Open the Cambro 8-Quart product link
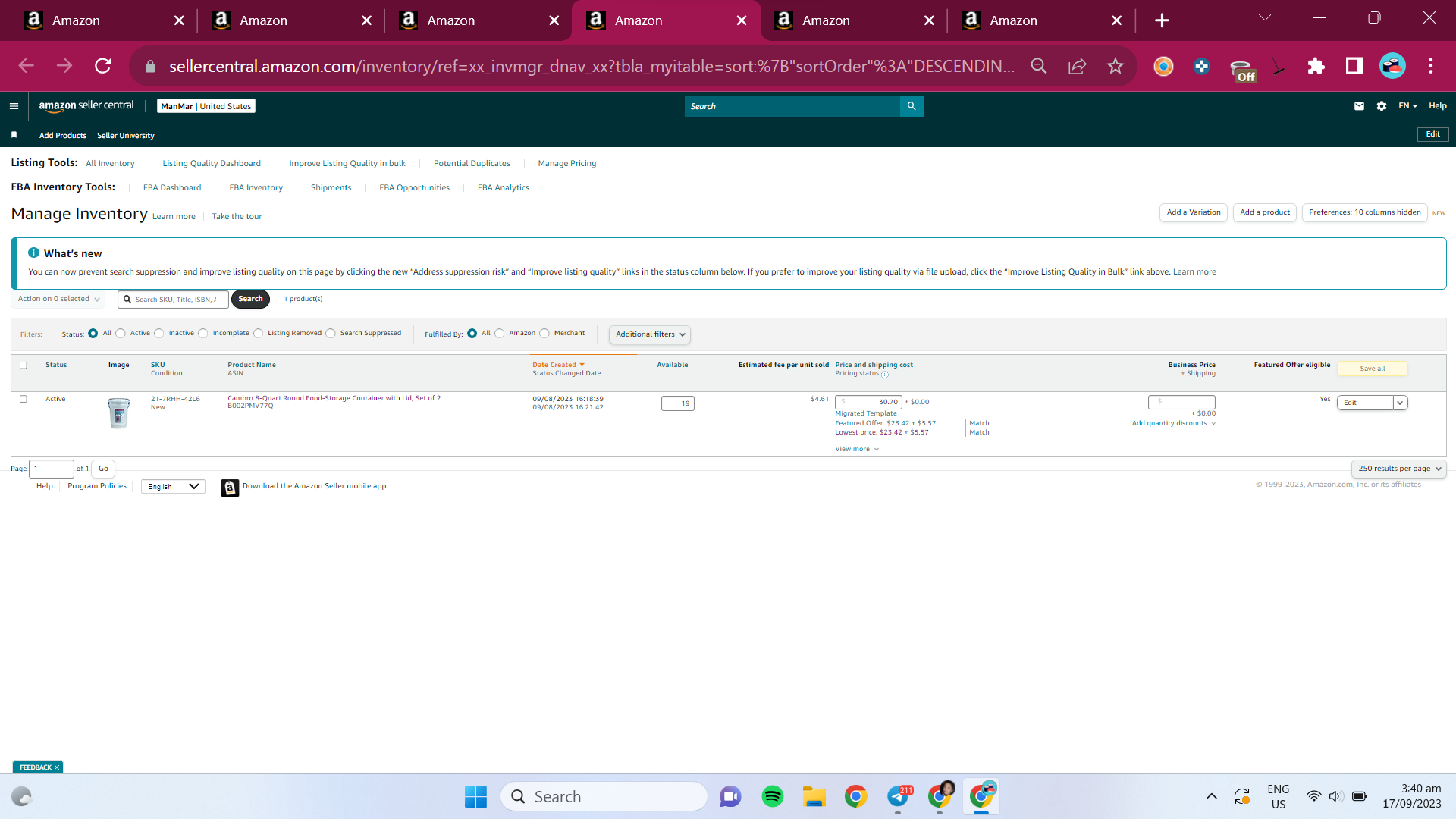 coord(334,398)
